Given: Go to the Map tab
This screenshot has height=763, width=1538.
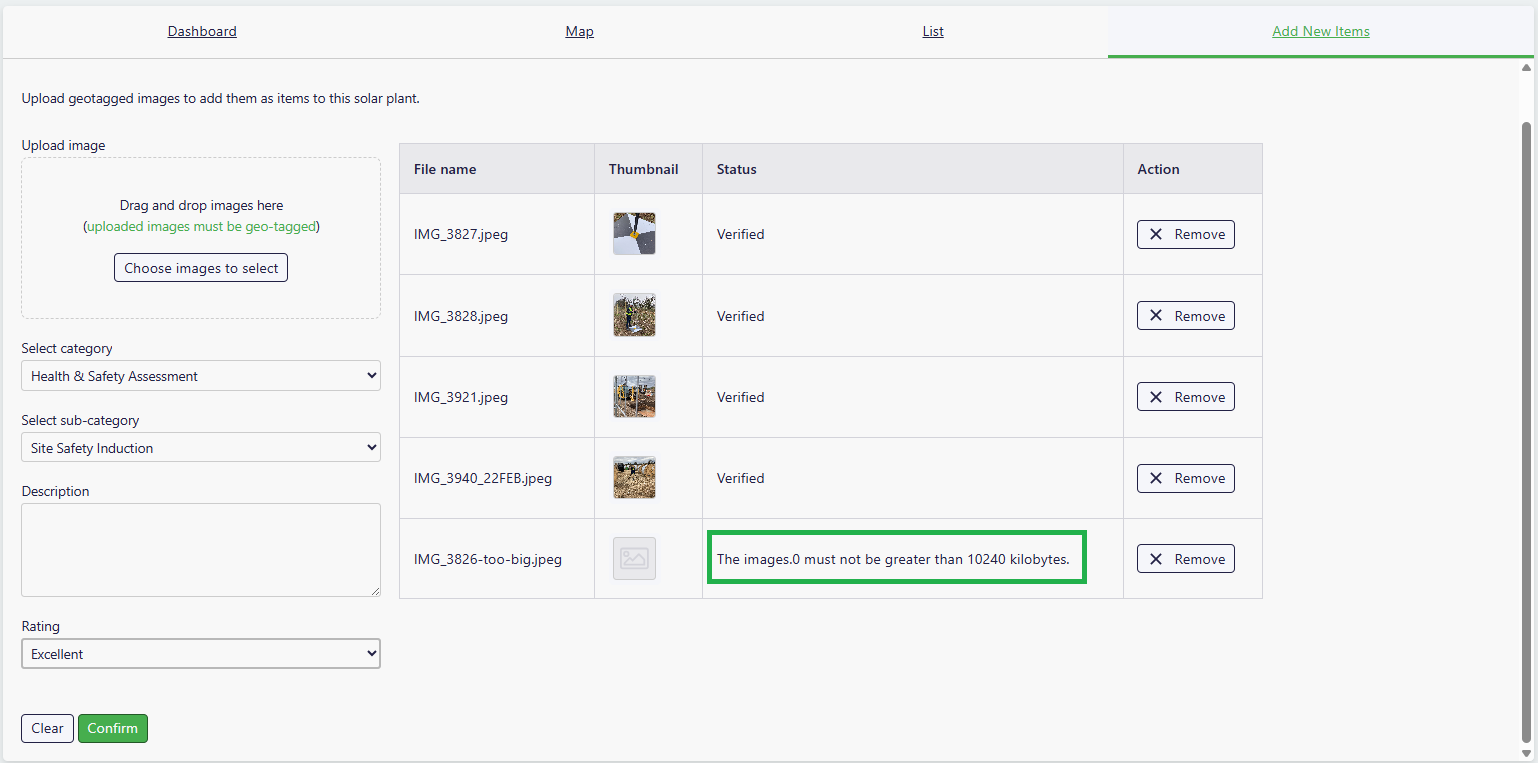Looking at the screenshot, I should point(579,31).
